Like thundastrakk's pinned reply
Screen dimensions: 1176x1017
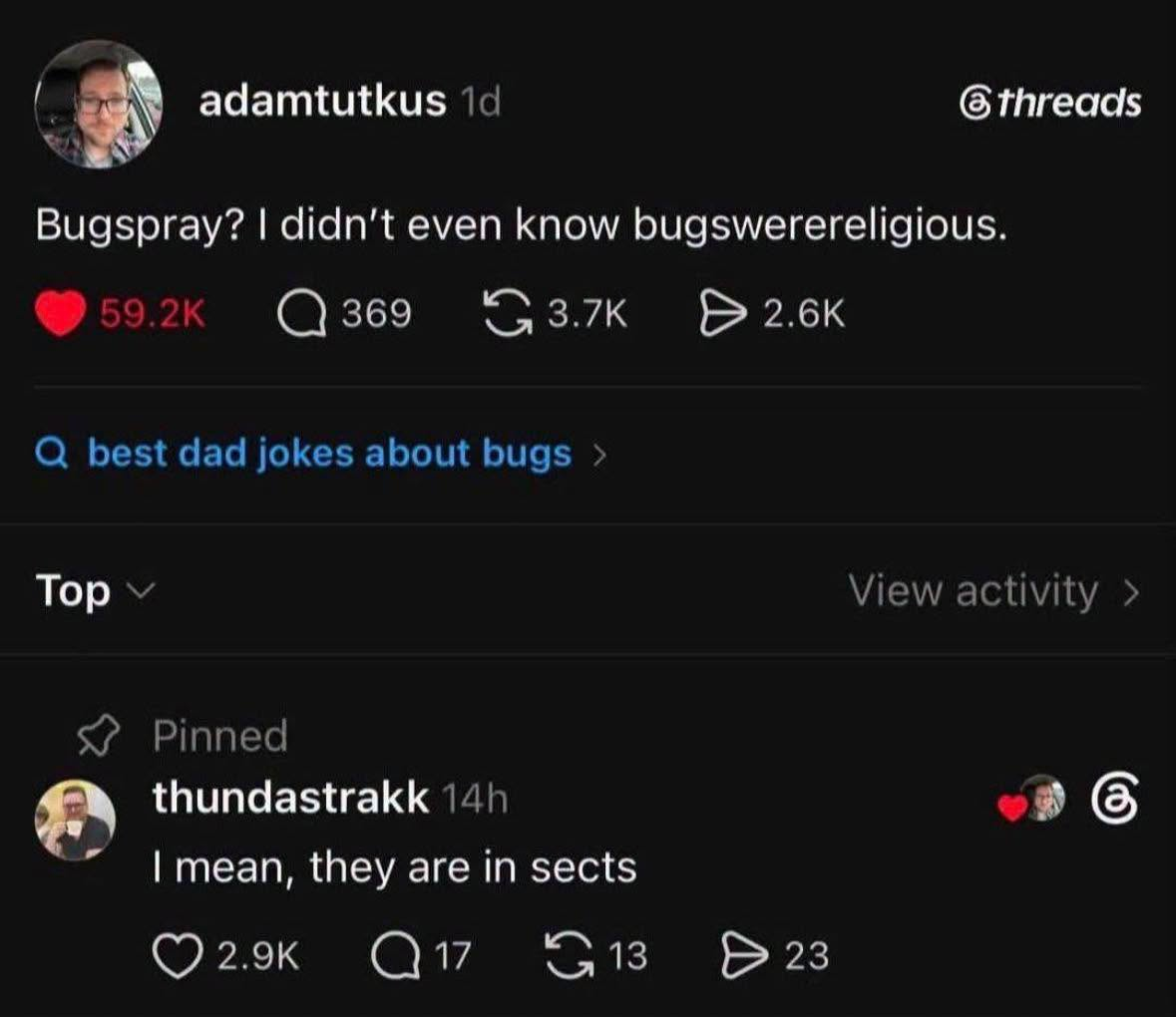click(x=178, y=955)
